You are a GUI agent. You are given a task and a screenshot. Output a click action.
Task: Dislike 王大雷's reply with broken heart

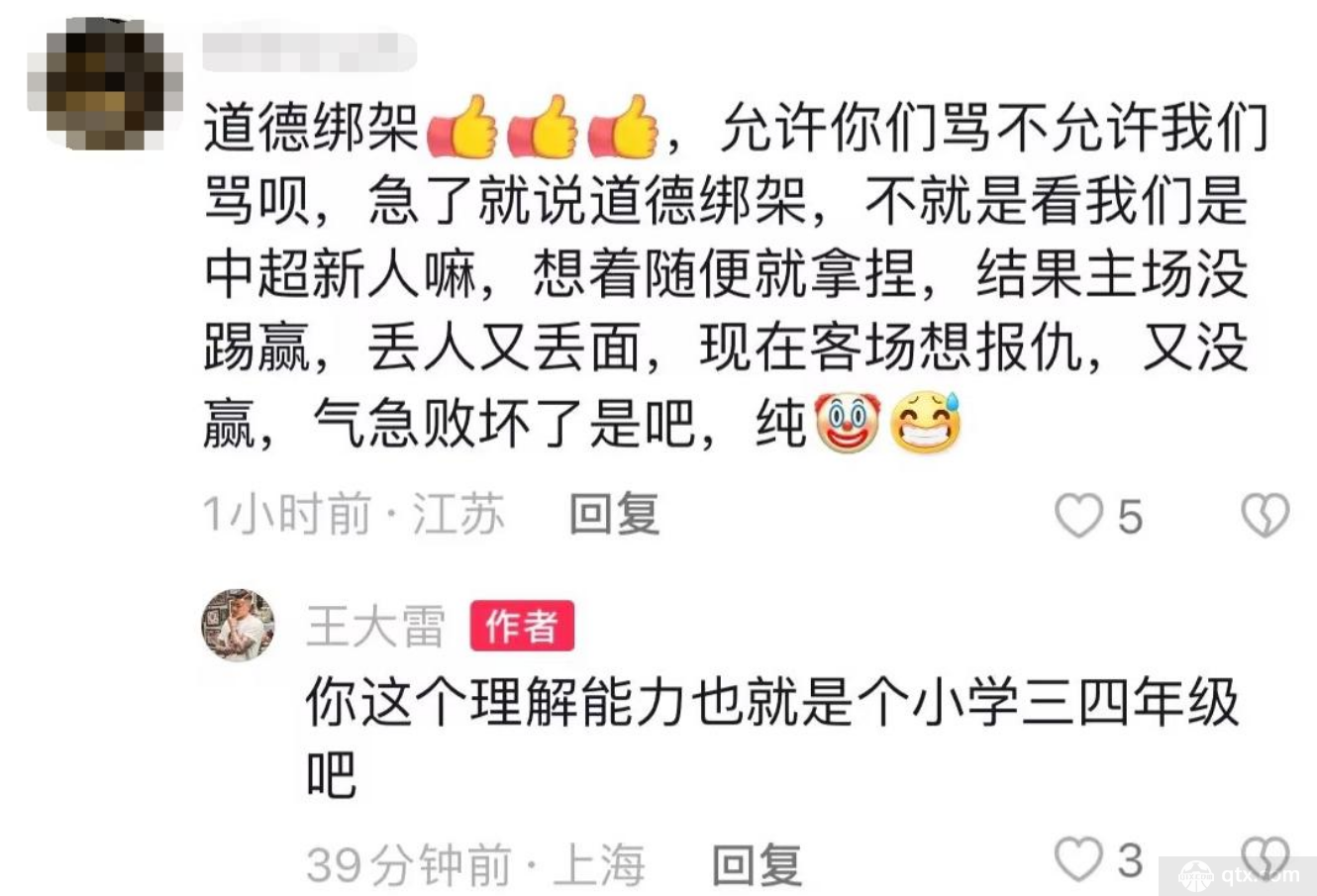(x=1266, y=859)
